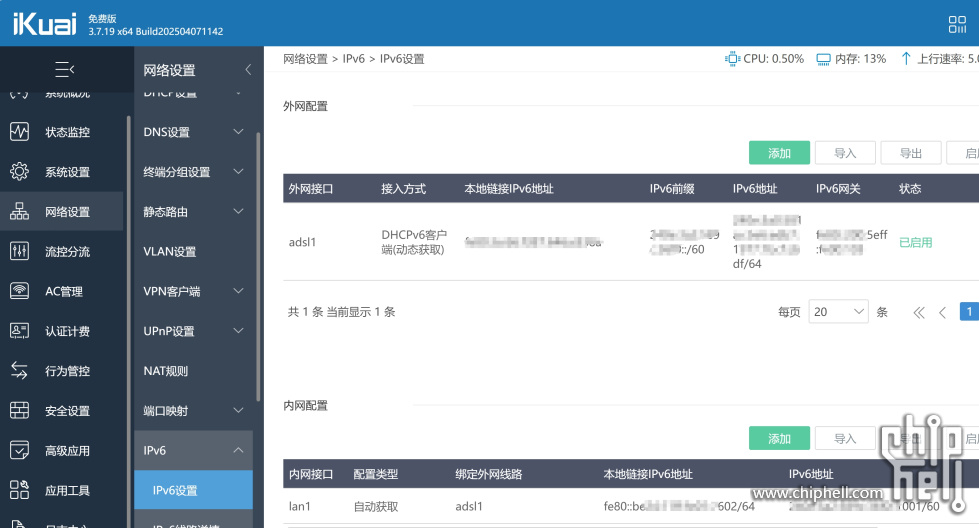Jump to first page with double-left arrow
The image size is (979, 528).
point(919,312)
